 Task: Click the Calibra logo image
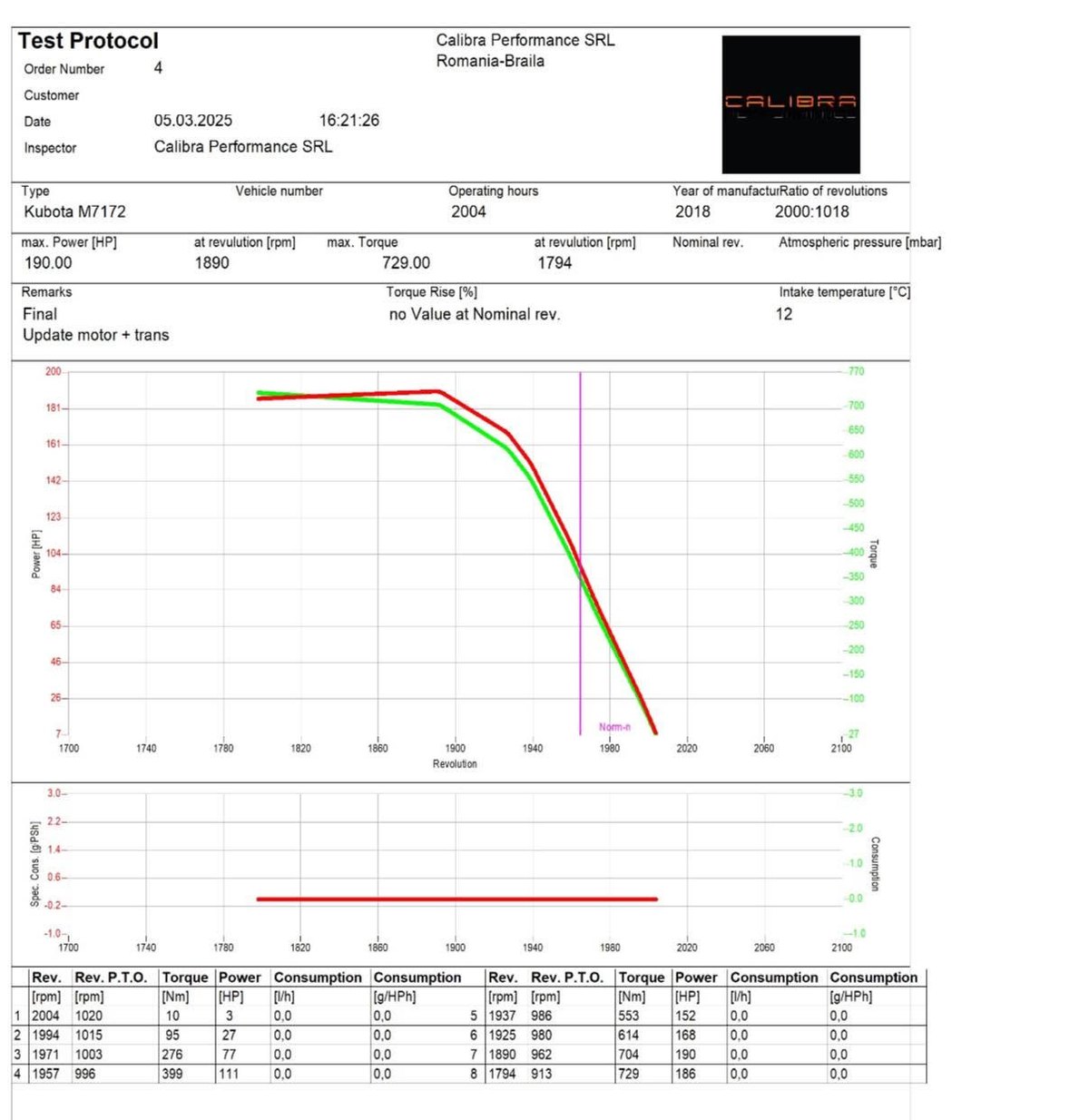[x=790, y=104]
